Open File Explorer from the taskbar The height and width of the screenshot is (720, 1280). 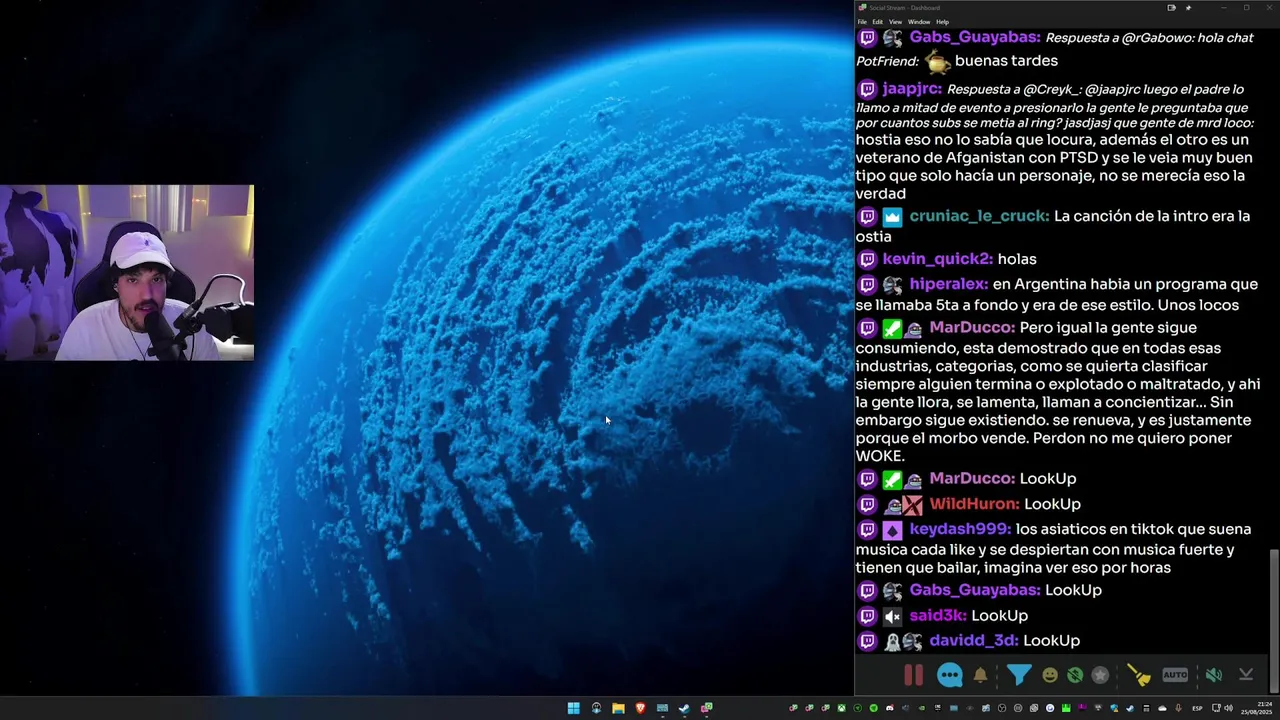tap(618, 708)
